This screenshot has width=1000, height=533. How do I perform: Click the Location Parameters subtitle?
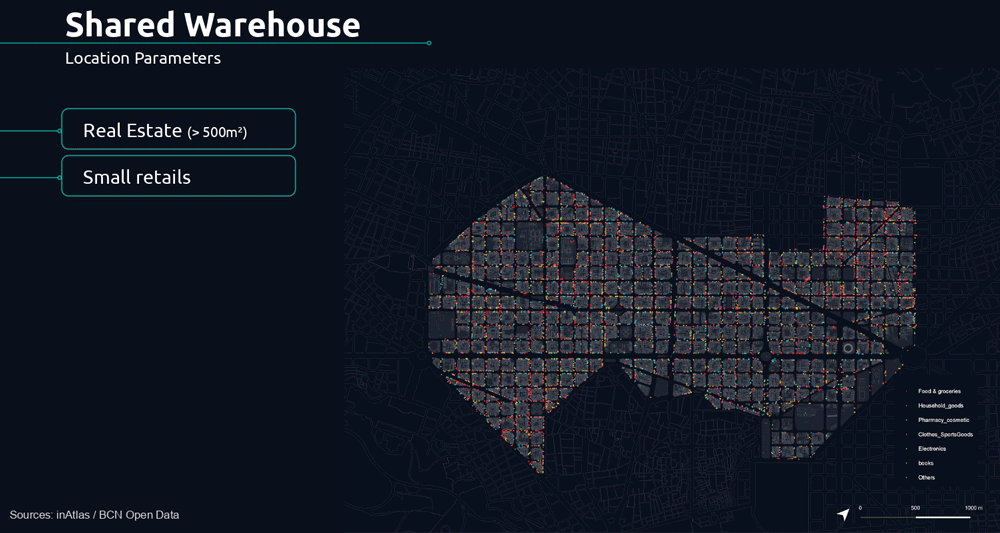click(143, 58)
